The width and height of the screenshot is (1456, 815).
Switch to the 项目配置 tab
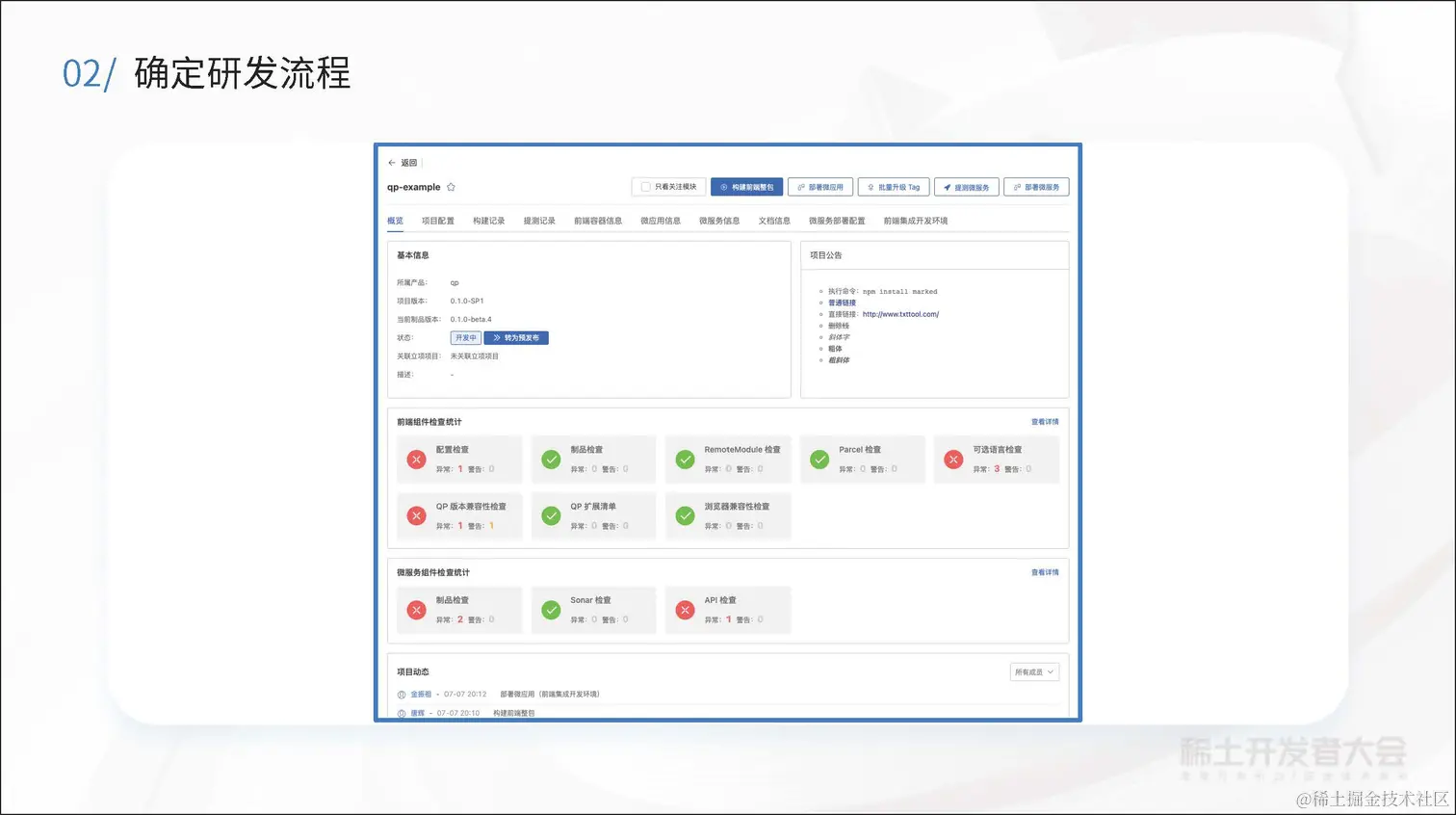[437, 221]
